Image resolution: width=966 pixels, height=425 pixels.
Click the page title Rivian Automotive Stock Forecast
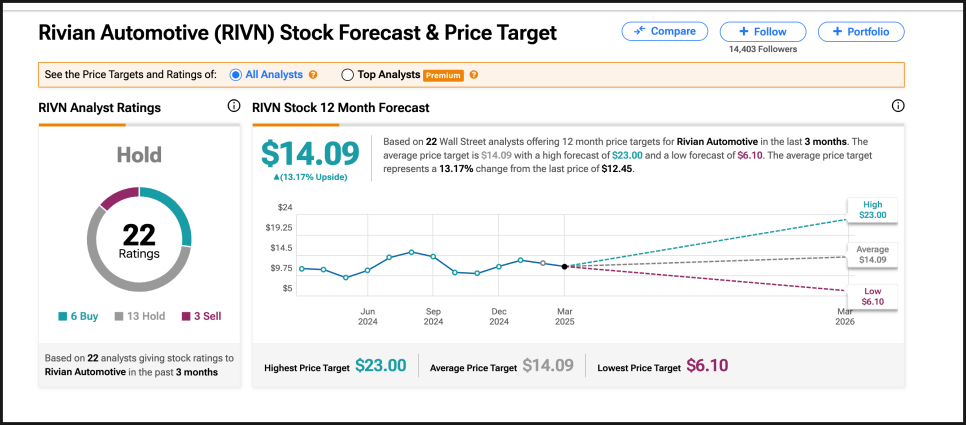click(x=298, y=33)
